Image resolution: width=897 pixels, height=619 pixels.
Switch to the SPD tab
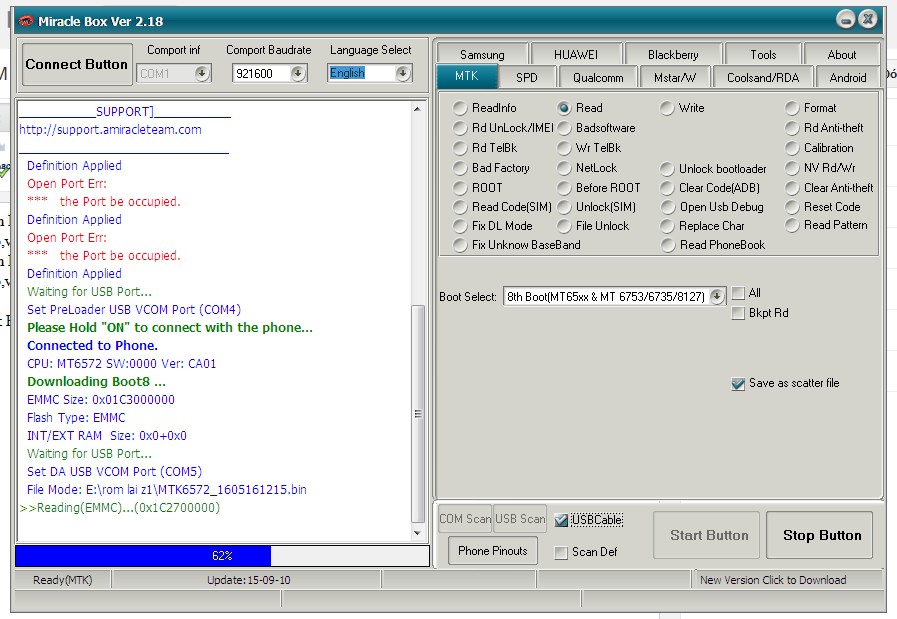point(527,78)
